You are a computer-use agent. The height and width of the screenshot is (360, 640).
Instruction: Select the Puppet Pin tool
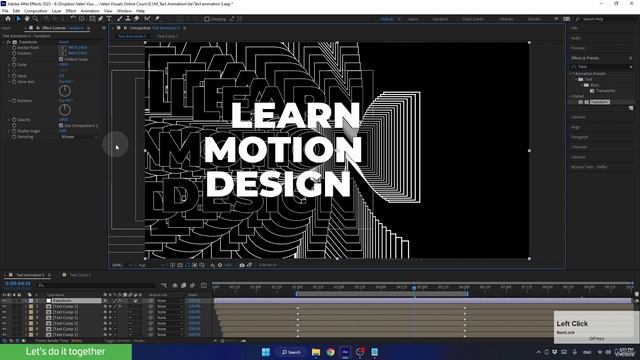[x=157, y=19]
